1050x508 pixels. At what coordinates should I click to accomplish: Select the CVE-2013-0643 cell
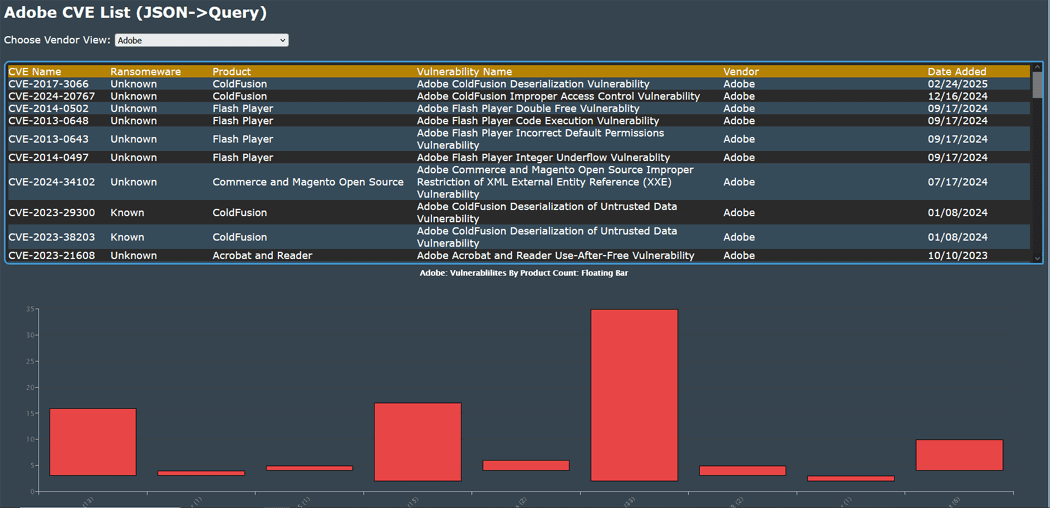click(x=48, y=139)
